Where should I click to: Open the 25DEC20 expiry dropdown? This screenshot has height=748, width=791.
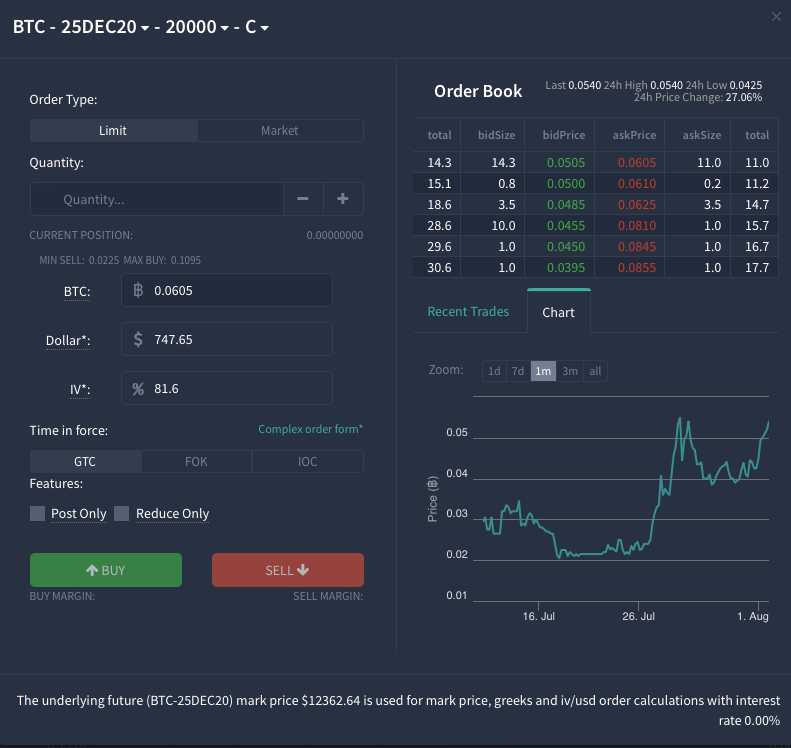tap(105, 27)
